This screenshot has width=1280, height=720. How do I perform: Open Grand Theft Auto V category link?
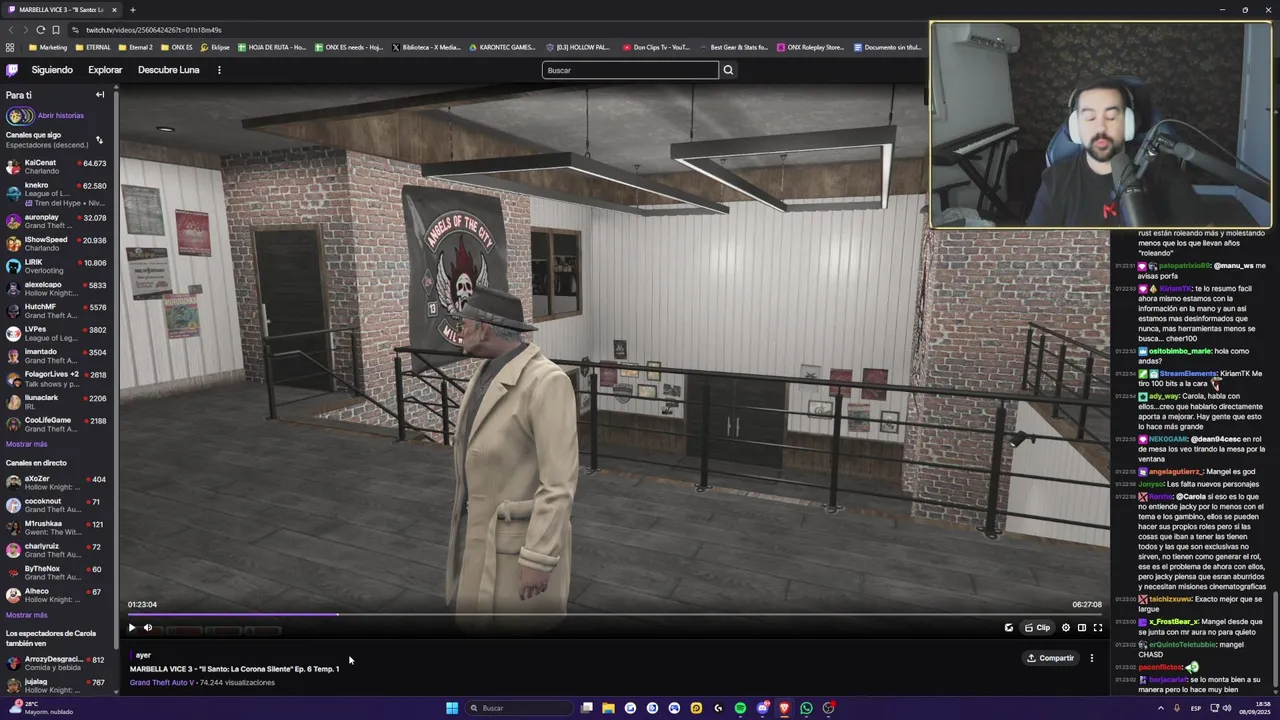(161, 683)
